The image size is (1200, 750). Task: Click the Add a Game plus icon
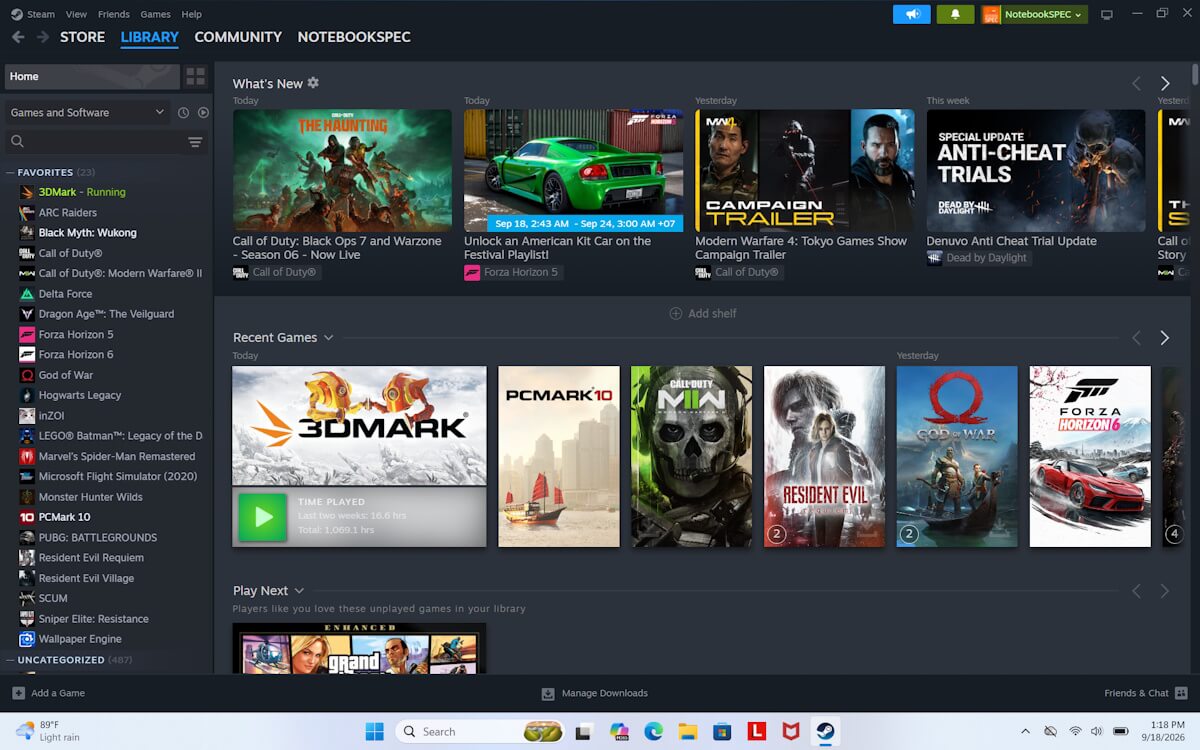19,693
